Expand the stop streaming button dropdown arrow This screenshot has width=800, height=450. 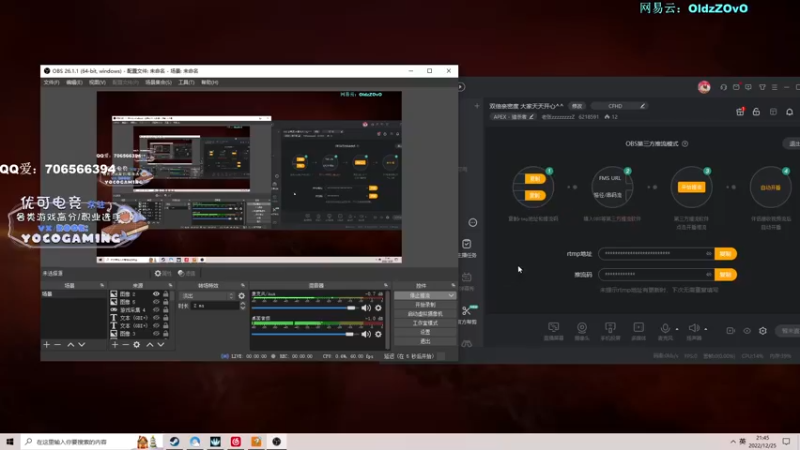pyautogui.click(x=451, y=295)
